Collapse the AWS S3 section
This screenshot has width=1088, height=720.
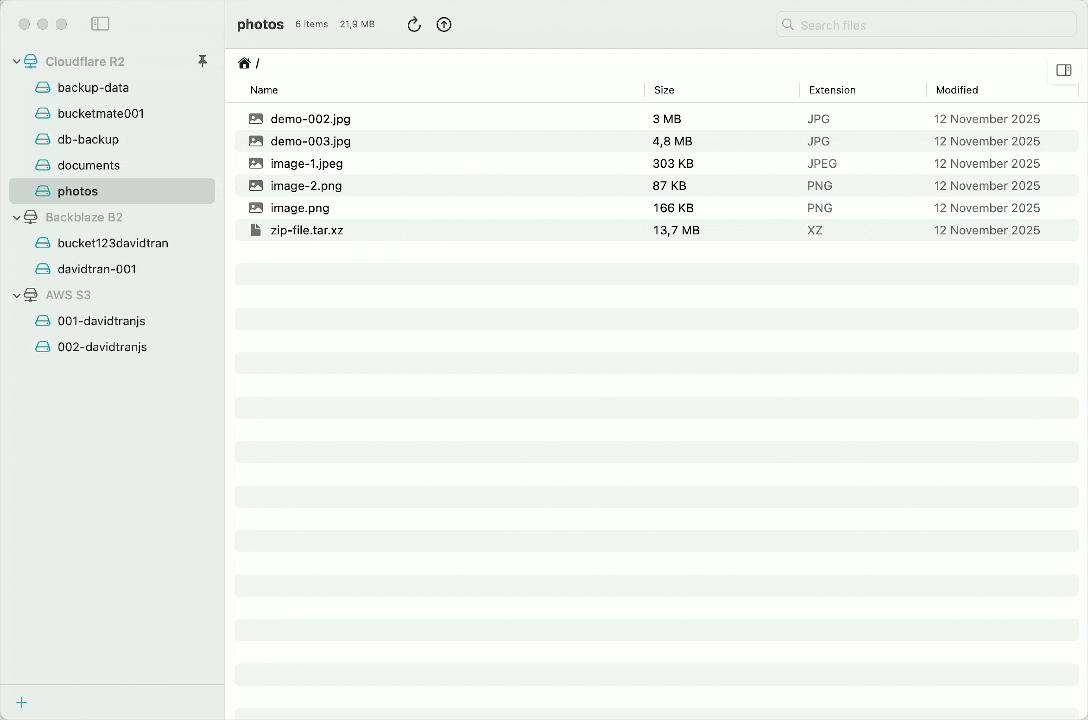point(15,295)
